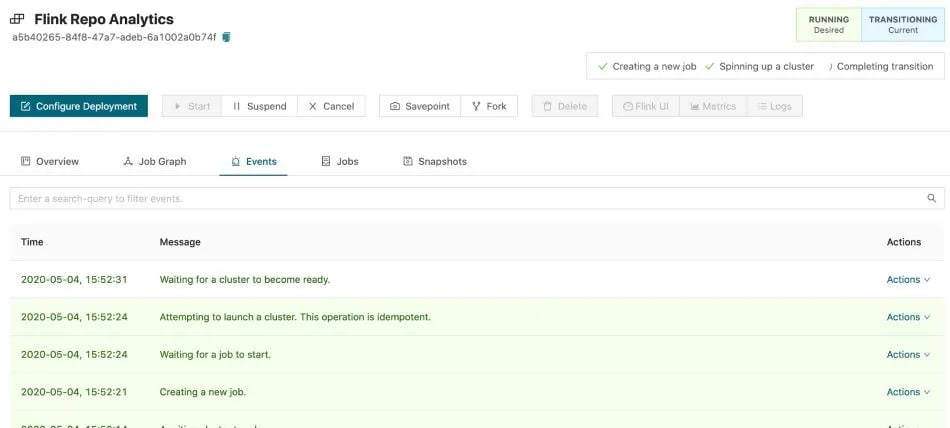Open the Flink UI button

pos(646,106)
